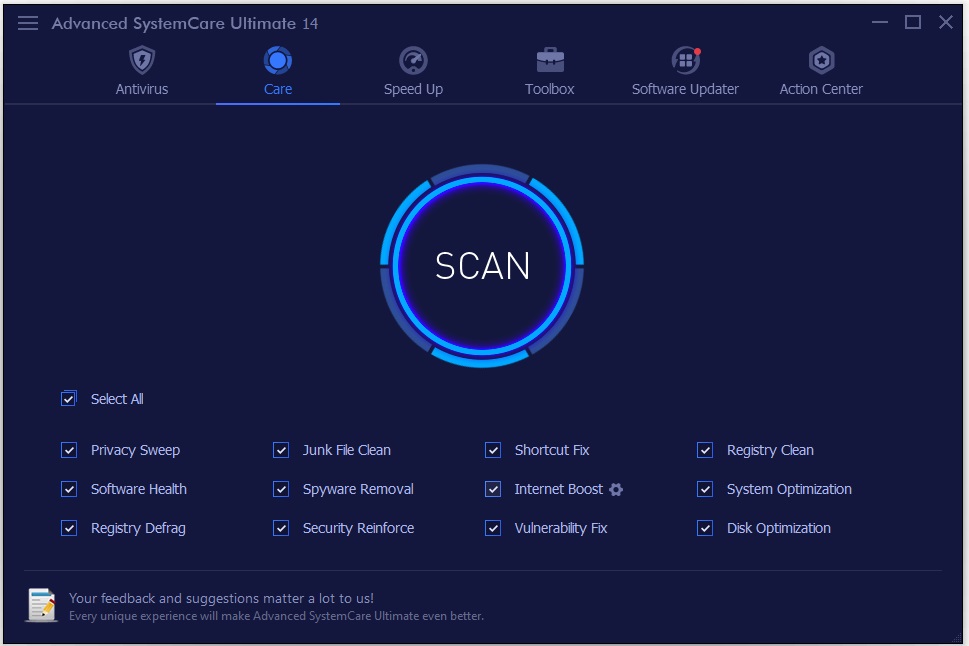Click the Disk Optimization label
Screen dimensions: 969x646
pyautogui.click(x=779, y=528)
